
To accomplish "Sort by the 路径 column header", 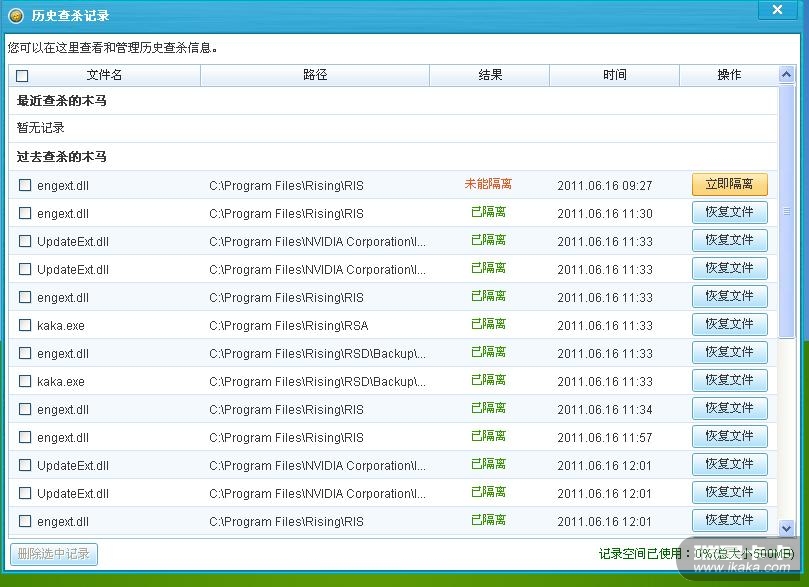I will click(315, 75).
